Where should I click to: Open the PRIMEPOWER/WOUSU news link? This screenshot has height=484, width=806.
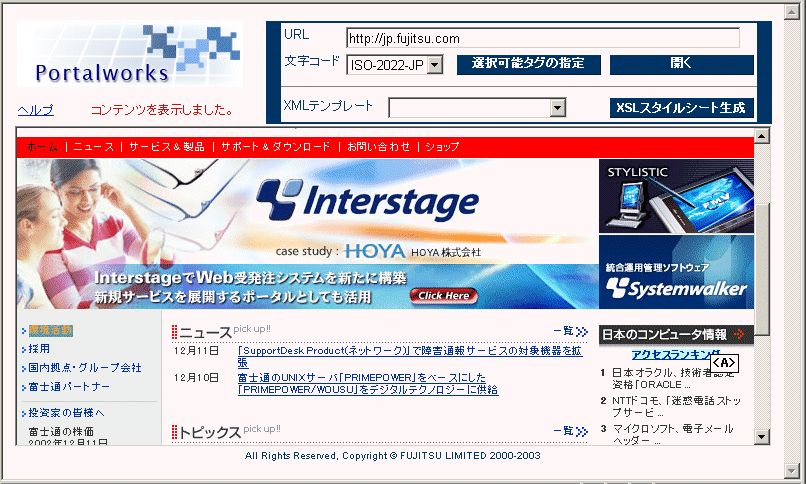[368, 383]
